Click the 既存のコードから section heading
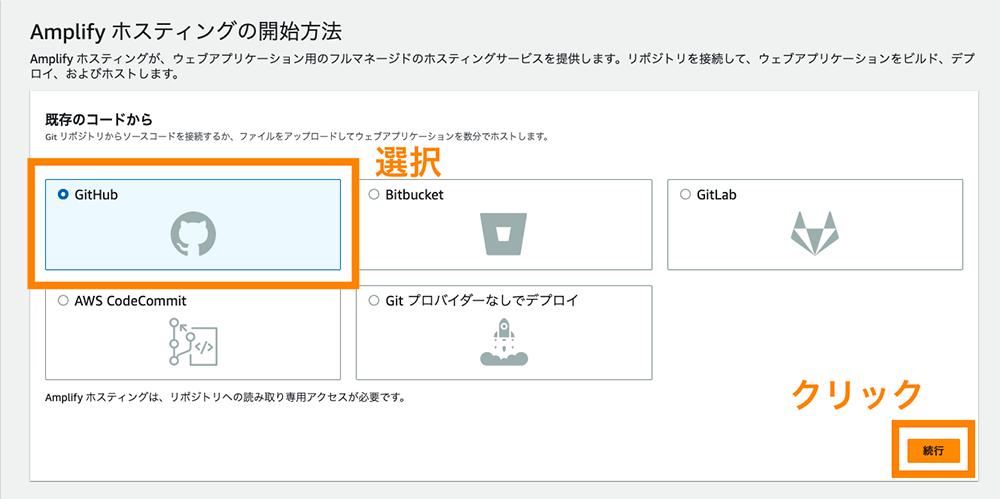1000x499 pixels. tap(101, 119)
